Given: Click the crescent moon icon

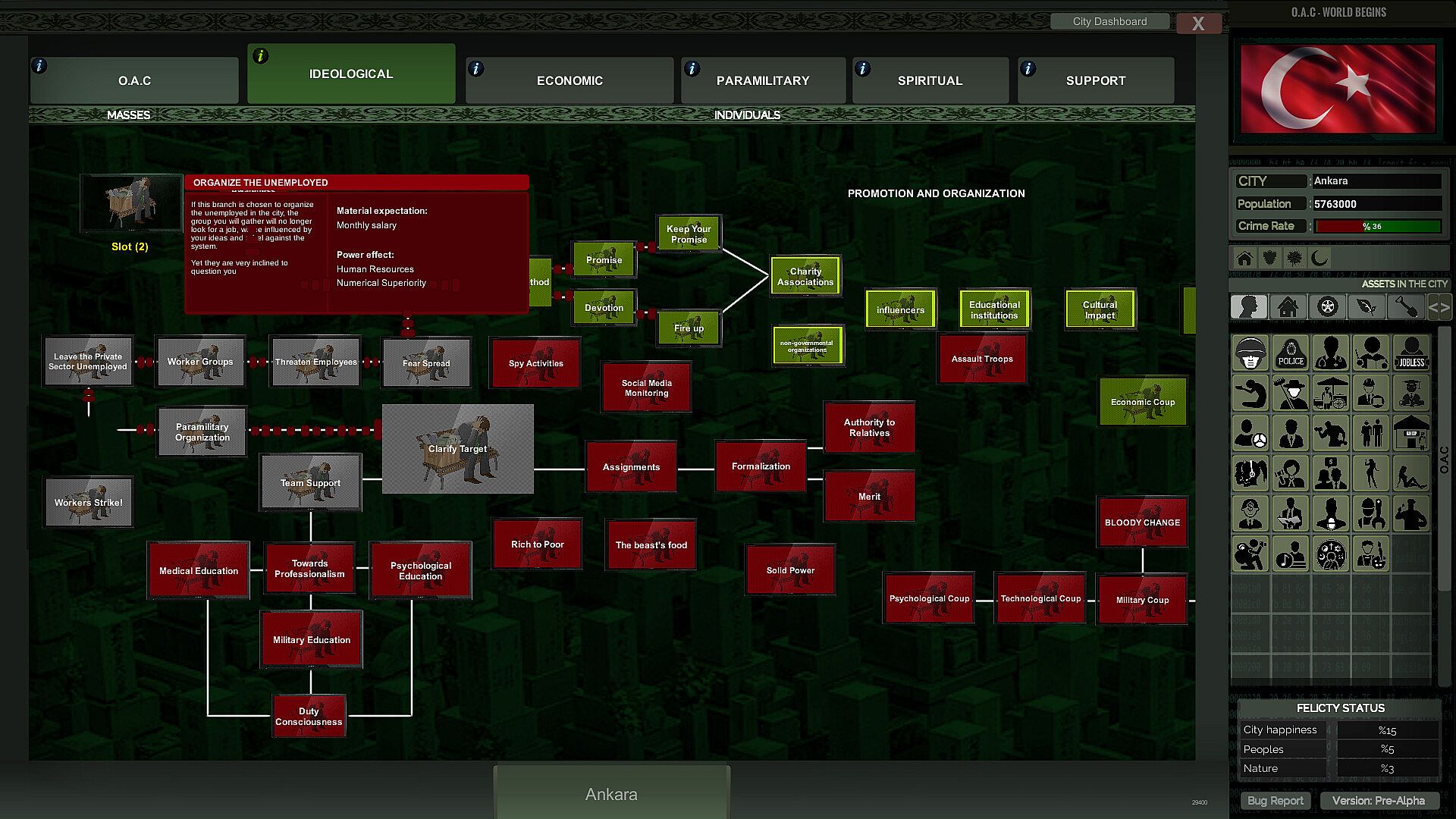Looking at the screenshot, I should [1320, 259].
